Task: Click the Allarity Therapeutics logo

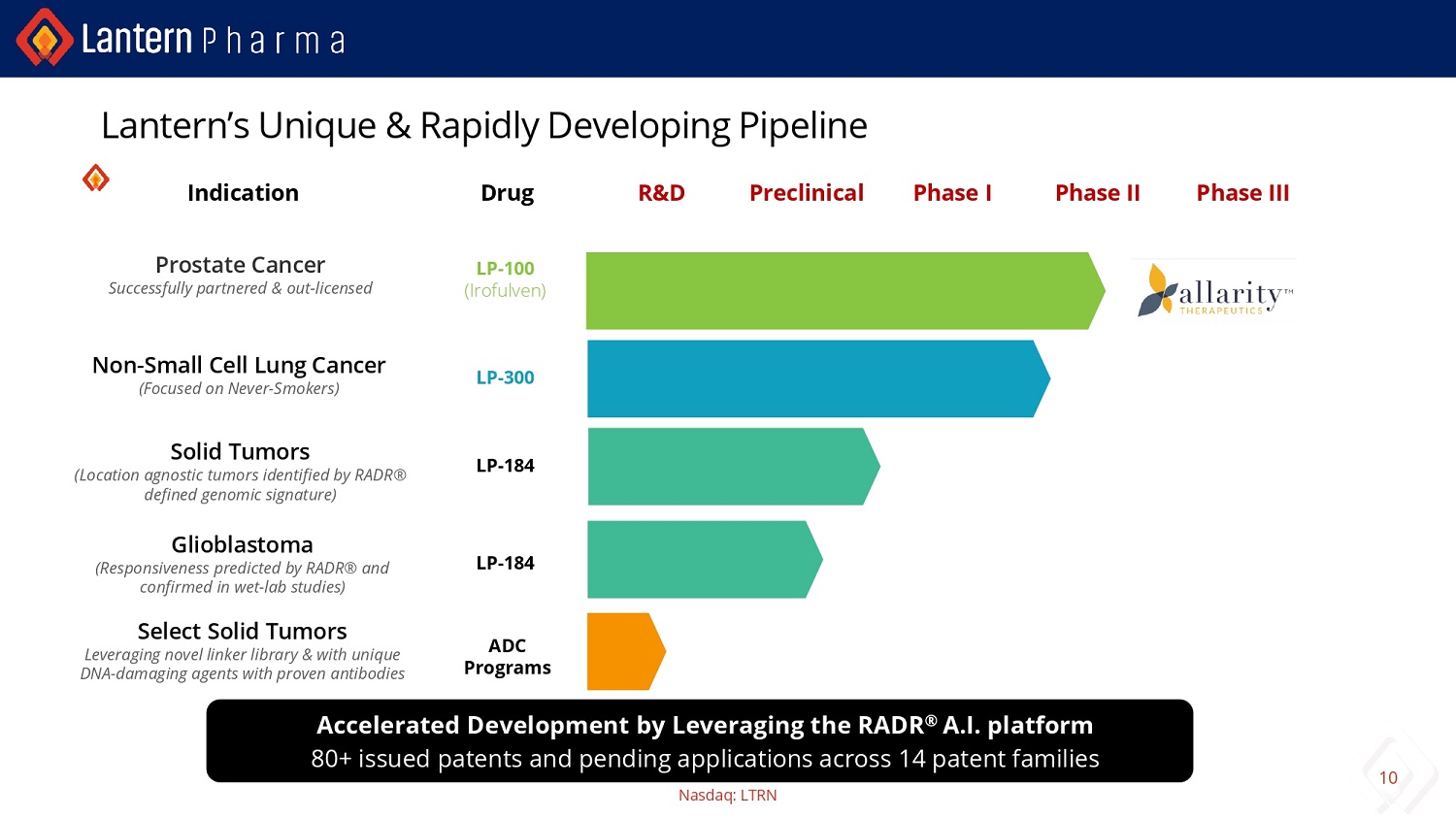Action: pyautogui.click(x=1214, y=291)
